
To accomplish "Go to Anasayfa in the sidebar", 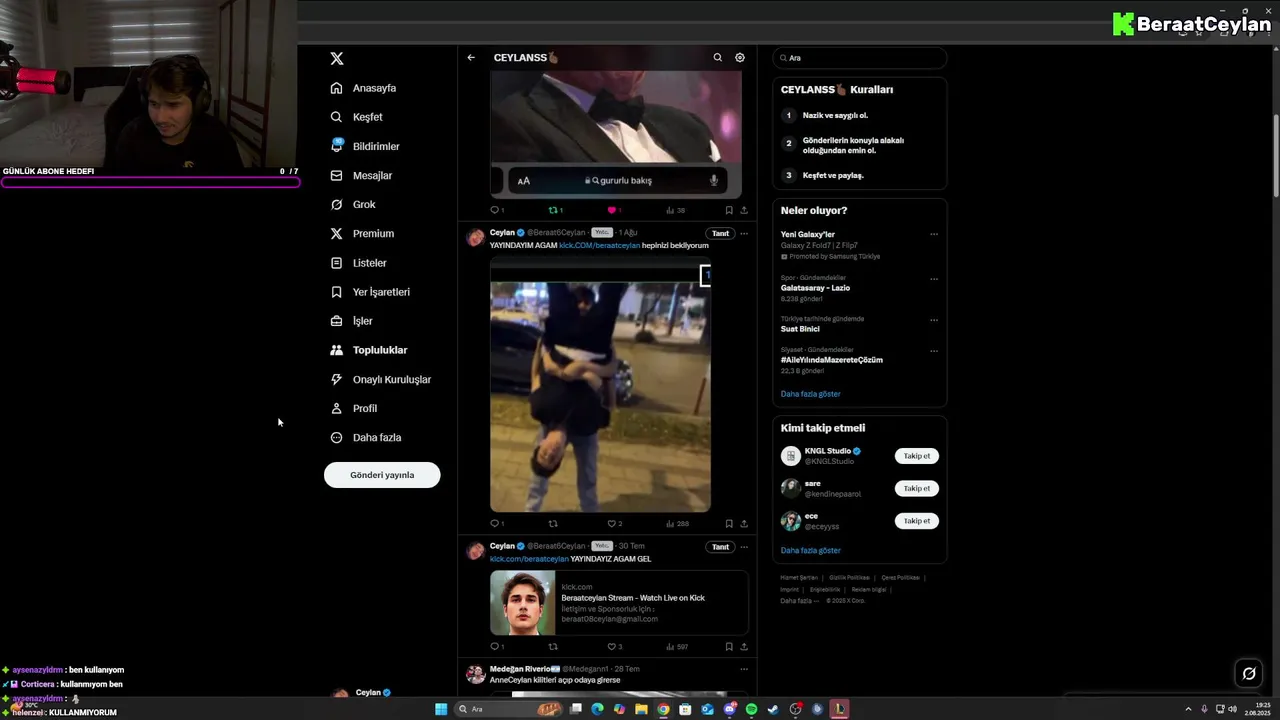I will (363, 88).
